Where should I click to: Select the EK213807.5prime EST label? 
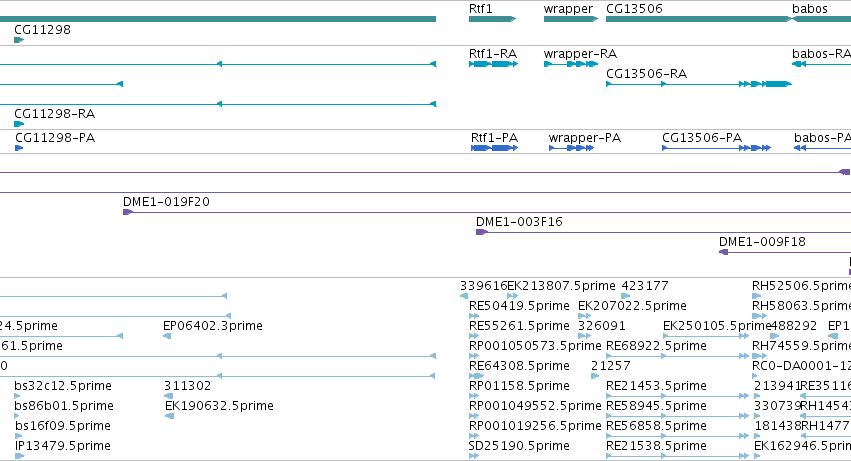pos(561,286)
